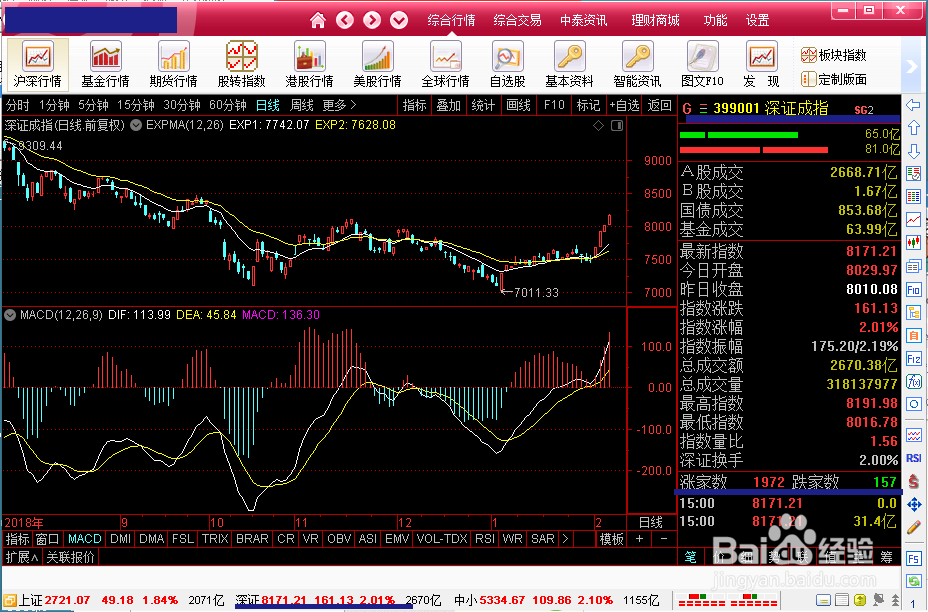Switch to 5分钟 period
The image size is (928, 612).
pos(93,105)
